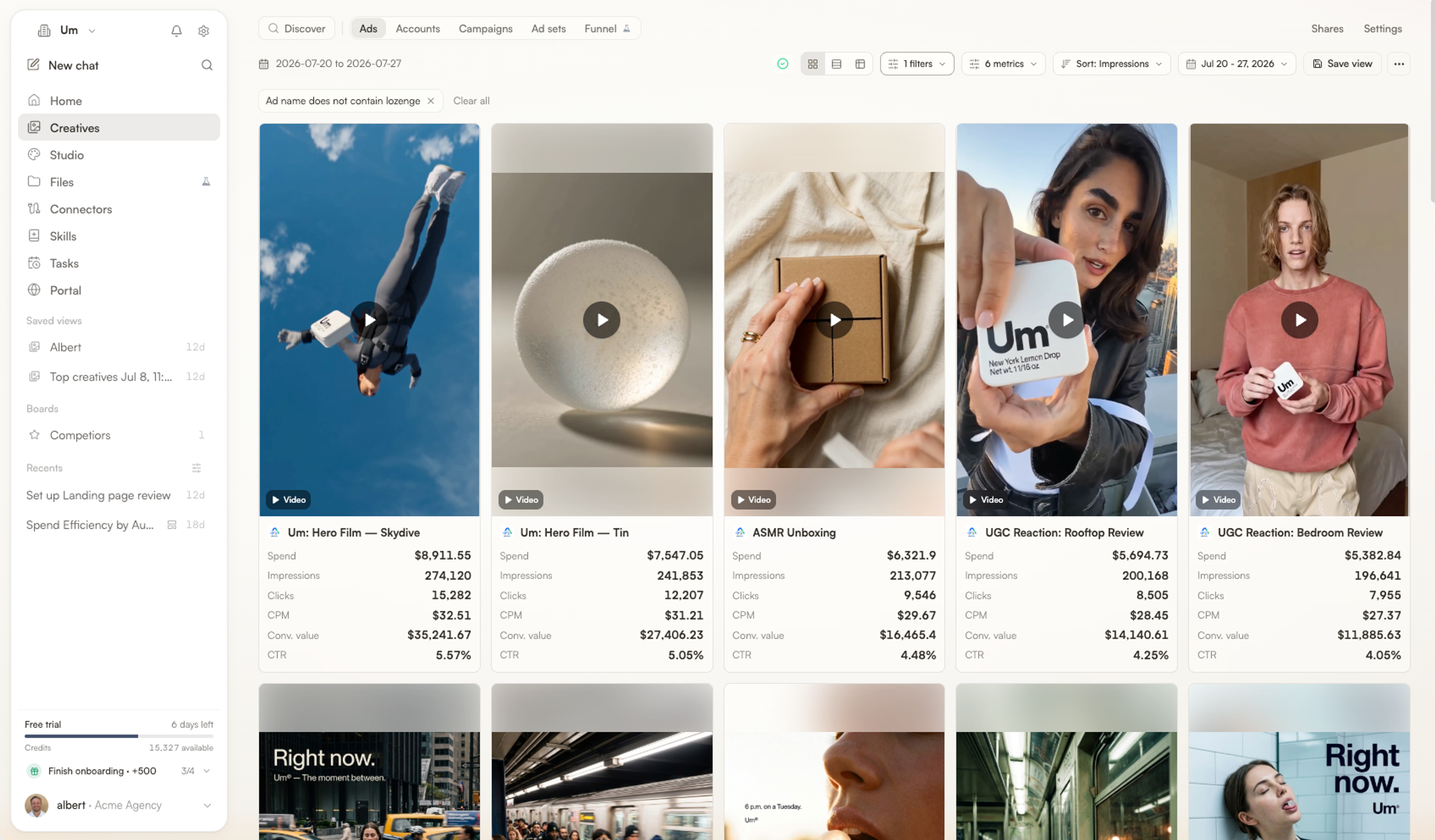Switch to the Funnel tab
1435x840 pixels.
(607, 28)
